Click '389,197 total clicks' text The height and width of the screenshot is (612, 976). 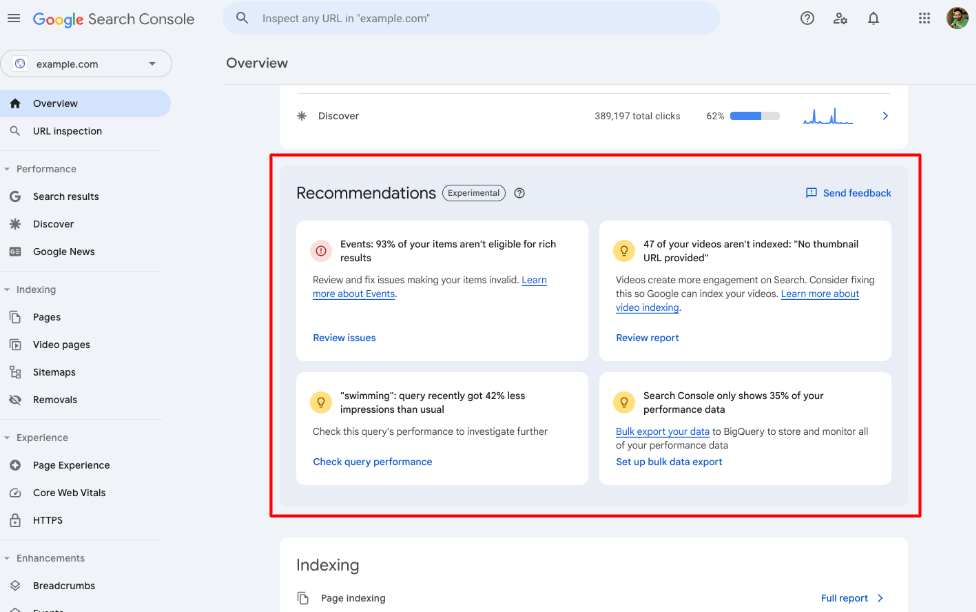coord(637,116)
